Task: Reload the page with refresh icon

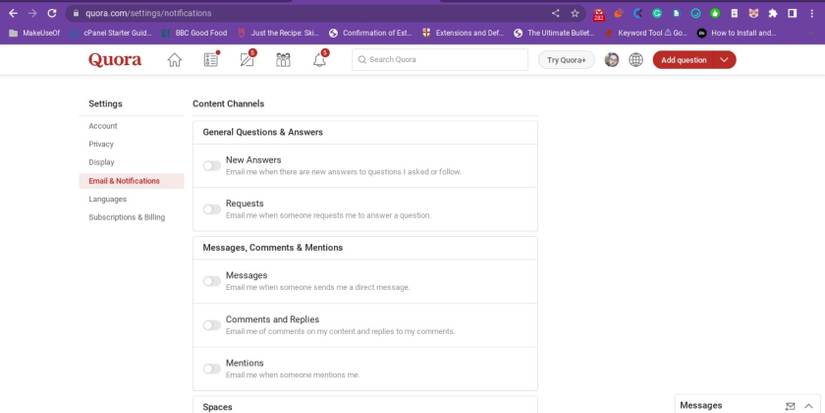Action: pos(52,13)
